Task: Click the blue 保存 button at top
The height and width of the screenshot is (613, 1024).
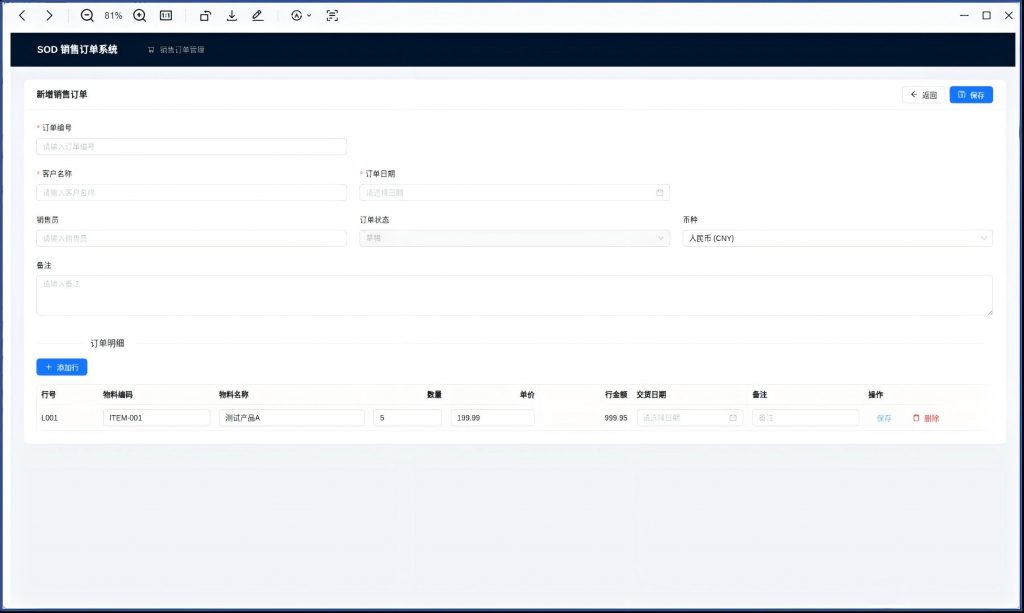Action: (971, 95)
